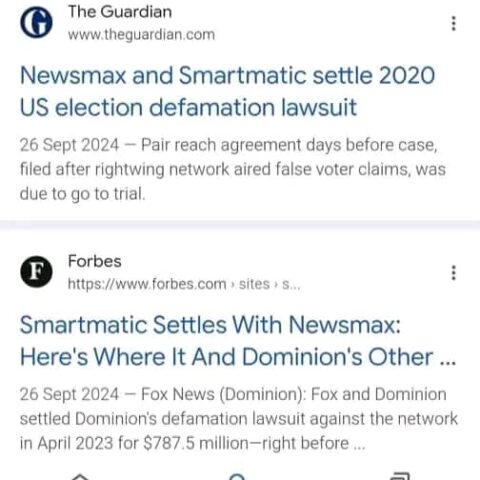Image resolution: width=480 pixels, height=480 pixels.
Task: Tap the search icon in bottom navigation bar
Action: (x=237, y=476)
